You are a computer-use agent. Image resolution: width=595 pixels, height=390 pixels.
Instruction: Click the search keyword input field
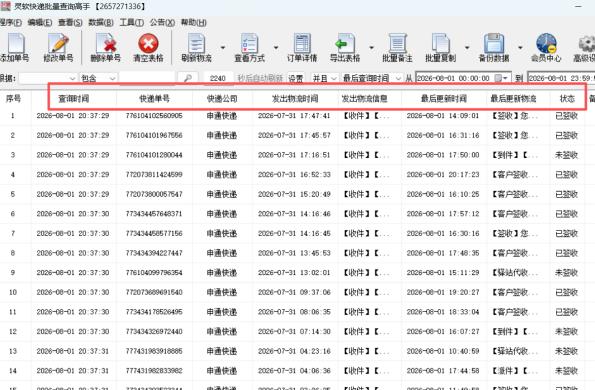147,78
